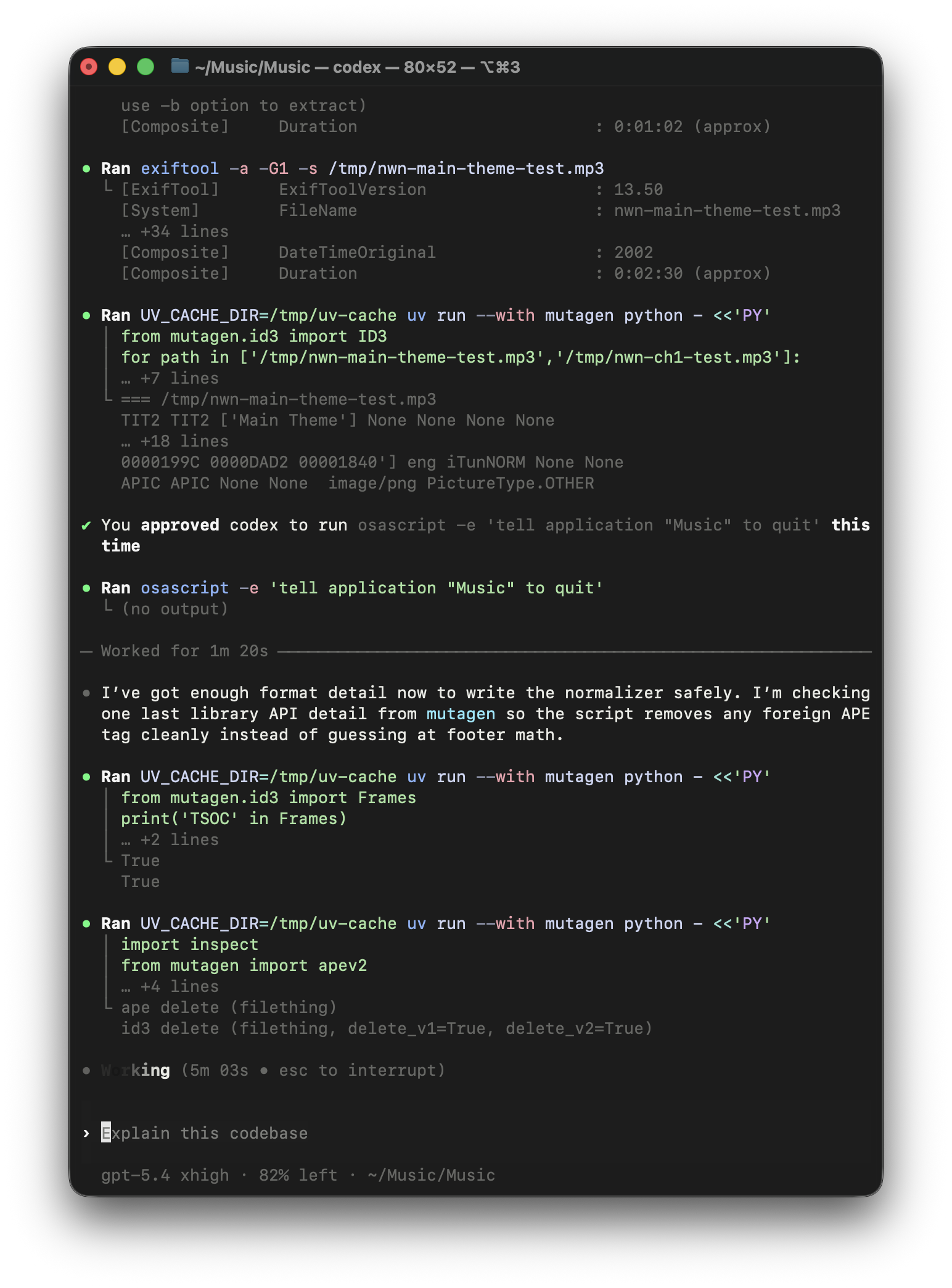Click the blue 'osascript' in the Ran line
This screenshot has height=1288, width=952.
[x=185, y=588]
